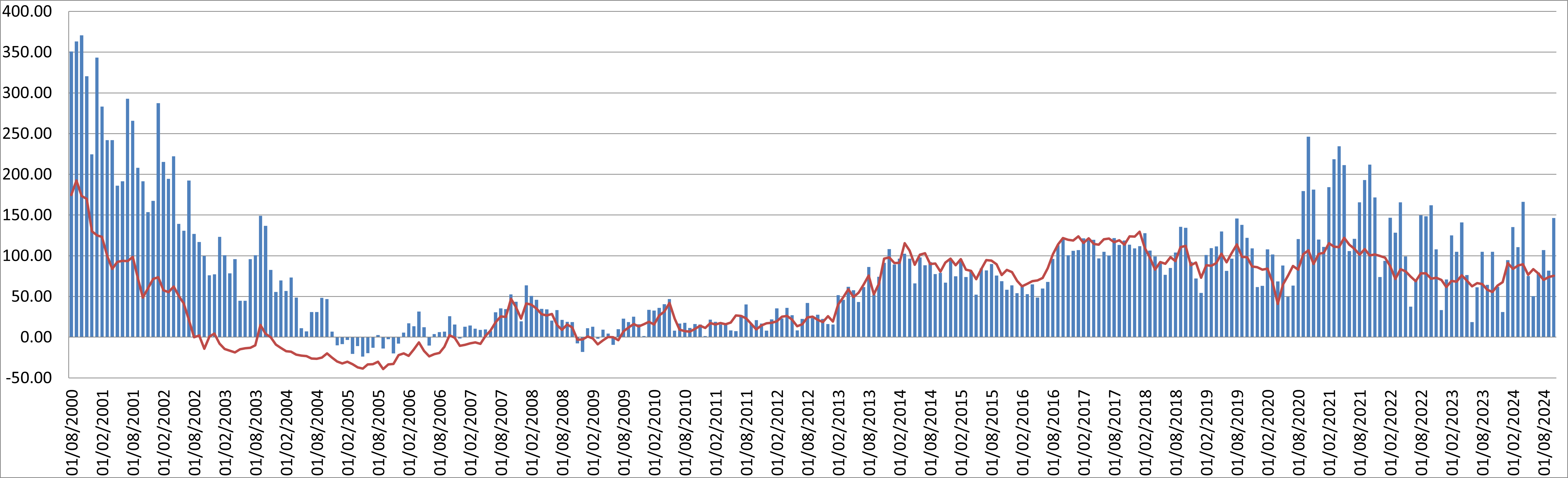The image size is (1568, 478).
Task: Select the 01/08/2000 date label
Action: tap(72, 433)
